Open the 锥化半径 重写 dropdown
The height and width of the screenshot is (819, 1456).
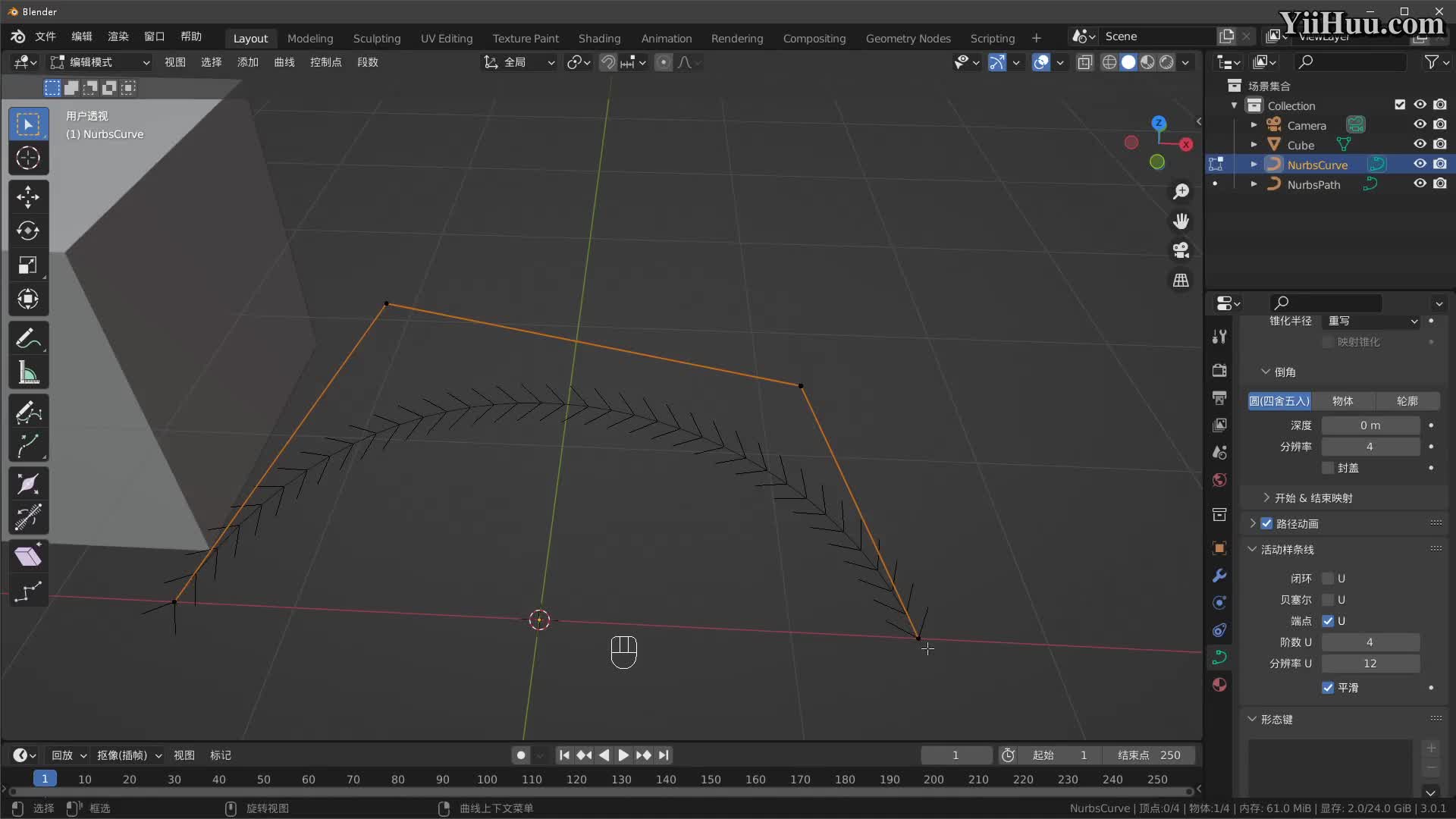click(x=1370, y=322)
